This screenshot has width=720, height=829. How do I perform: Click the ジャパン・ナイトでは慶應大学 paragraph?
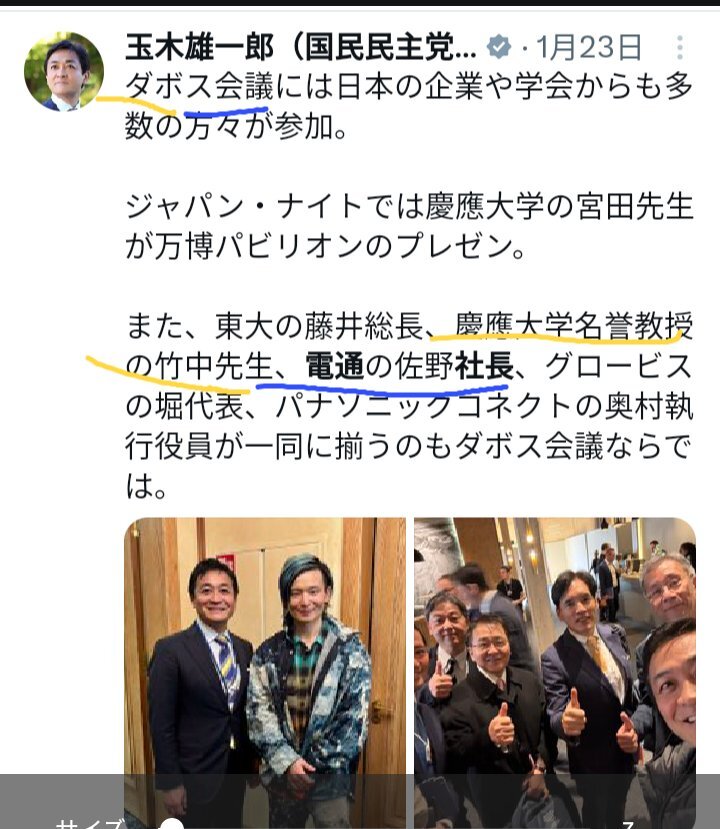pyautogui.click(x=409, y=226)
